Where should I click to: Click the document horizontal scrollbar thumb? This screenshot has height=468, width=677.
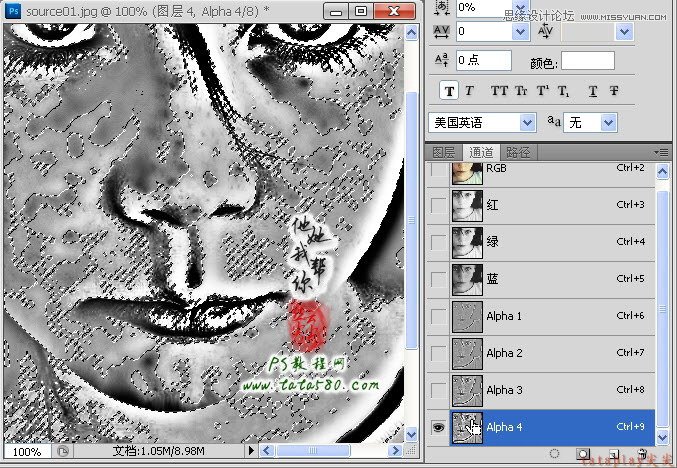coord(313,451)
